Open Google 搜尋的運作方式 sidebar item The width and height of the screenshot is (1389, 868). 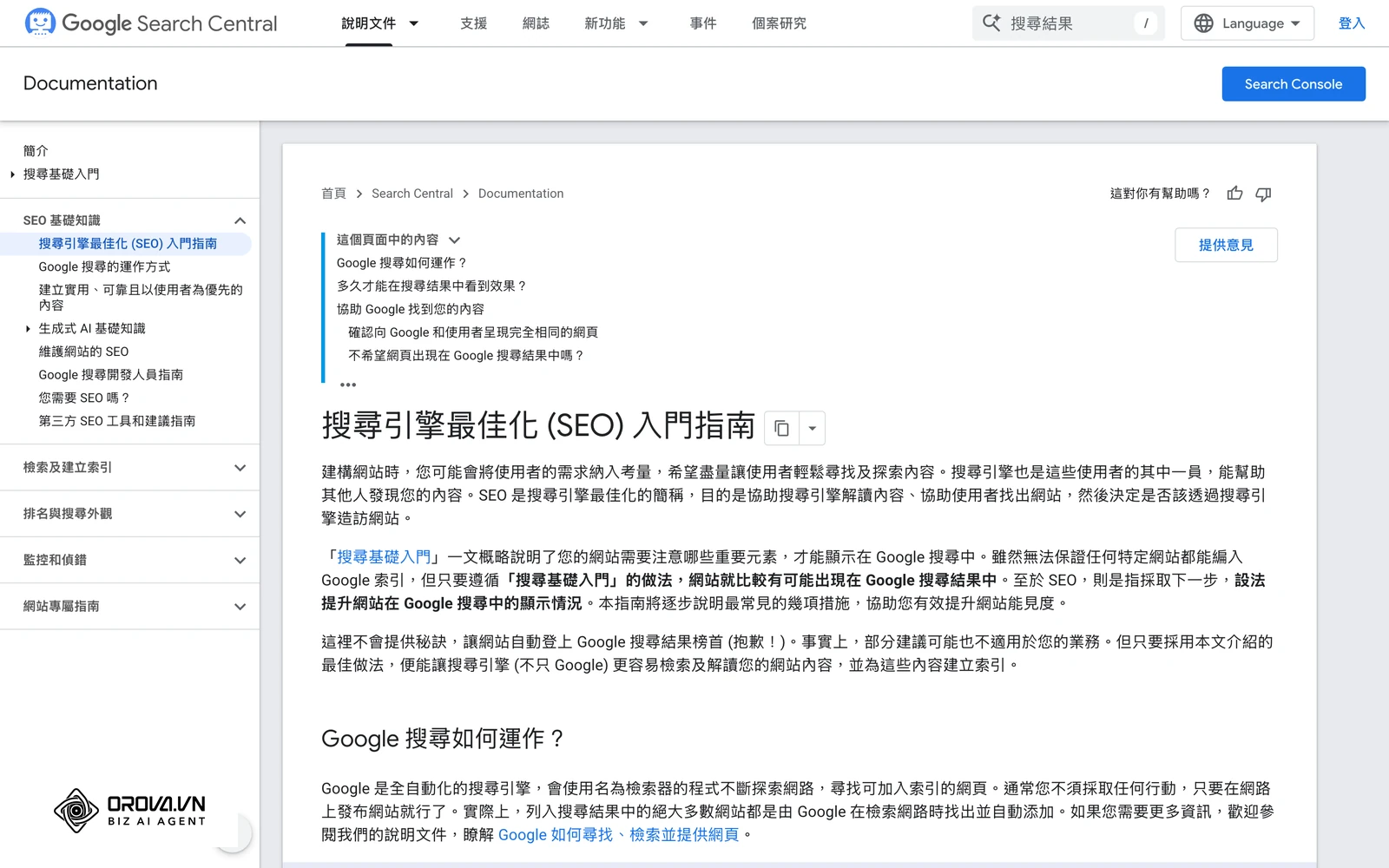click(104, 267)
